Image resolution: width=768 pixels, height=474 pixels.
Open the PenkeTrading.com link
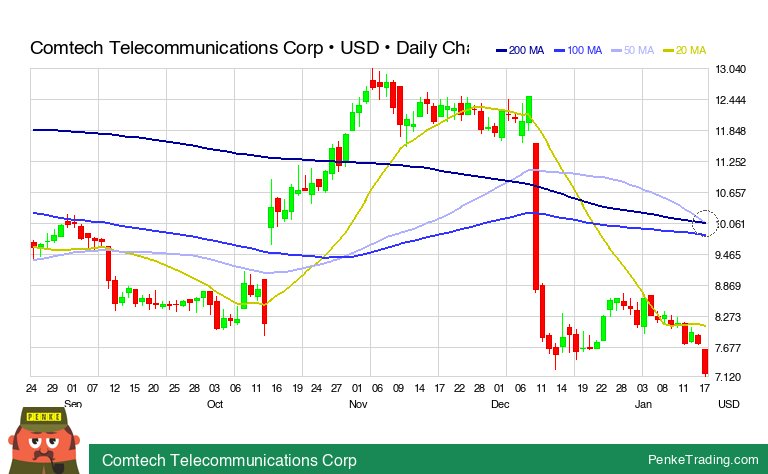pos(703,459)
